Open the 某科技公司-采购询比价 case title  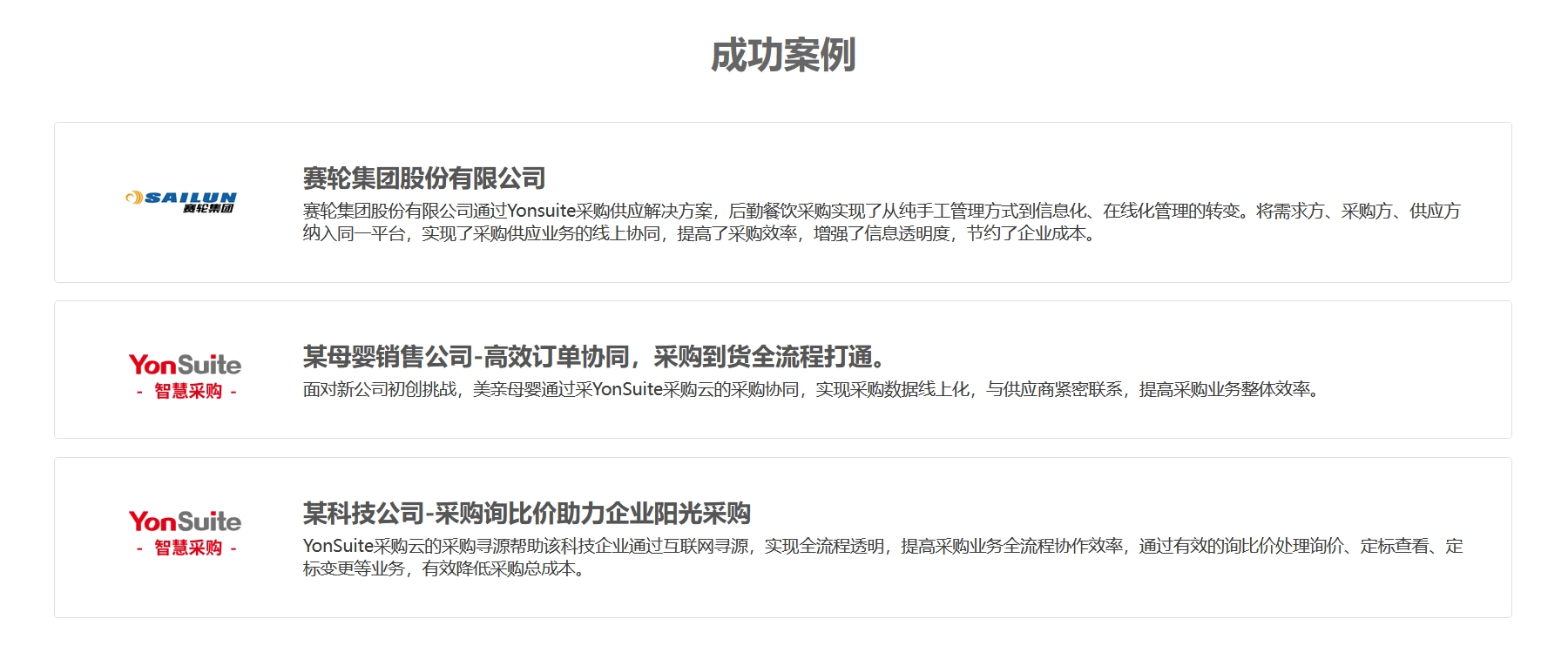(527, 514)
